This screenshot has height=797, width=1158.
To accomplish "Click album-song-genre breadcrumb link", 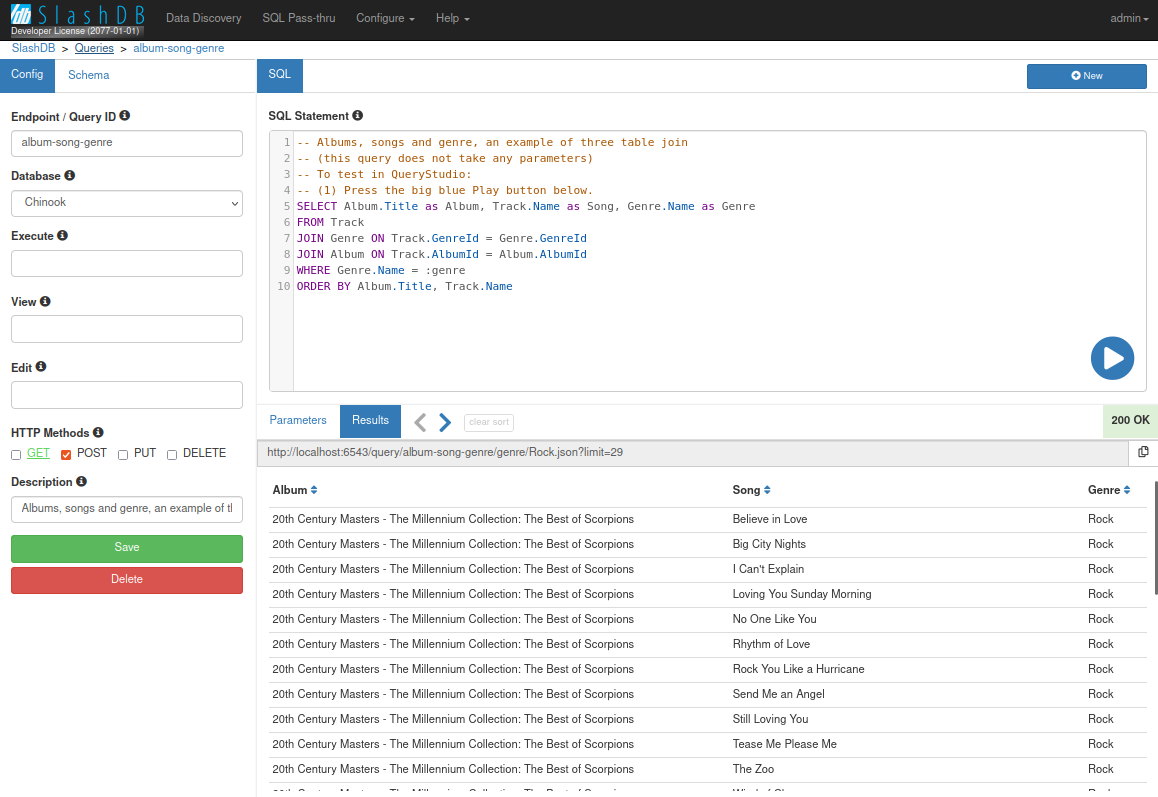I will tap(179, 48).
